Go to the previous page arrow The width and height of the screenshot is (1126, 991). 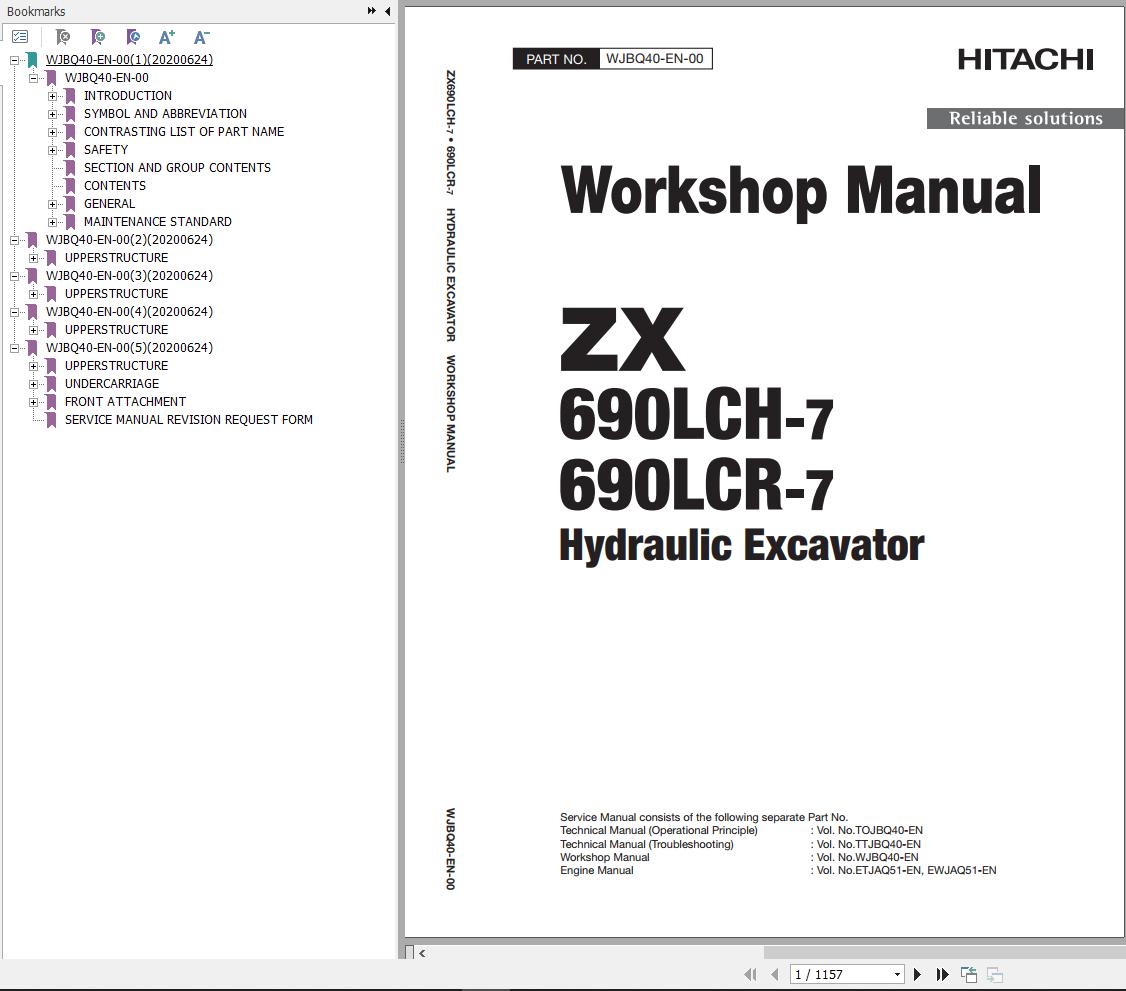pos(774,974)
